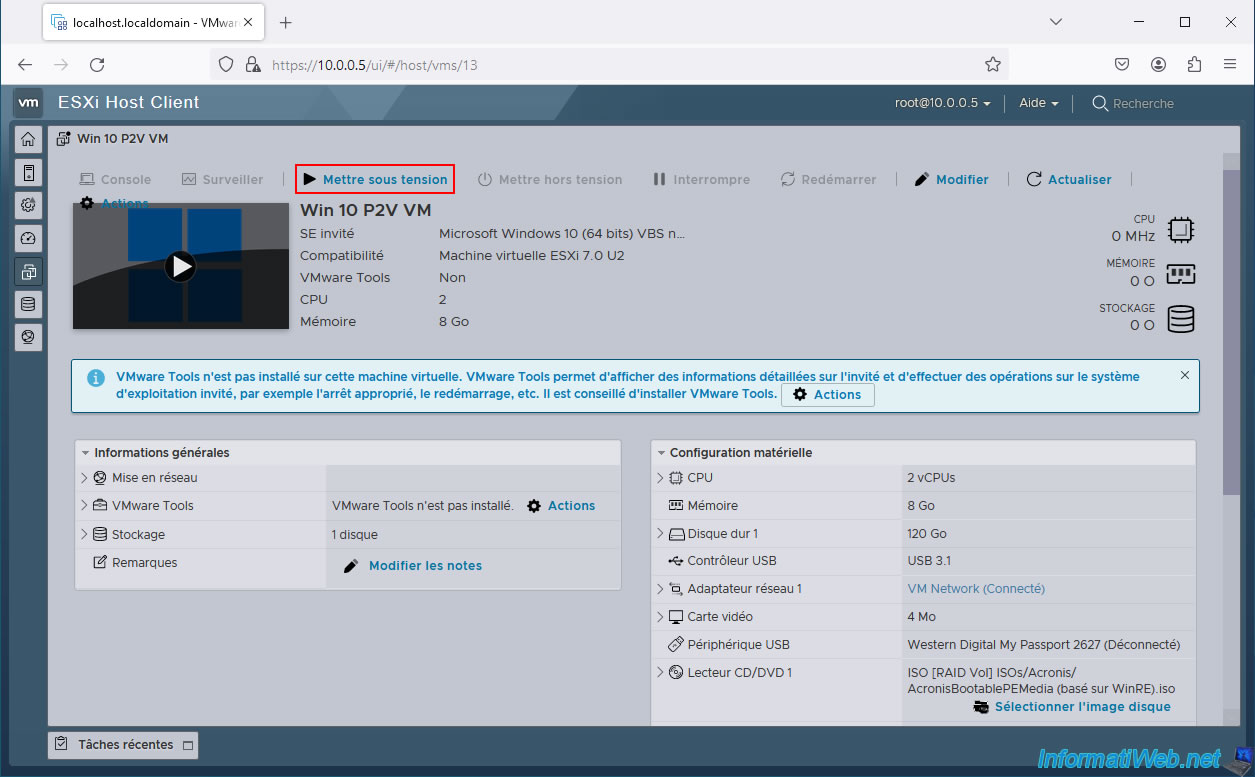
Task: Open the Networking icon in sidebar
Action: coord(28,337)
